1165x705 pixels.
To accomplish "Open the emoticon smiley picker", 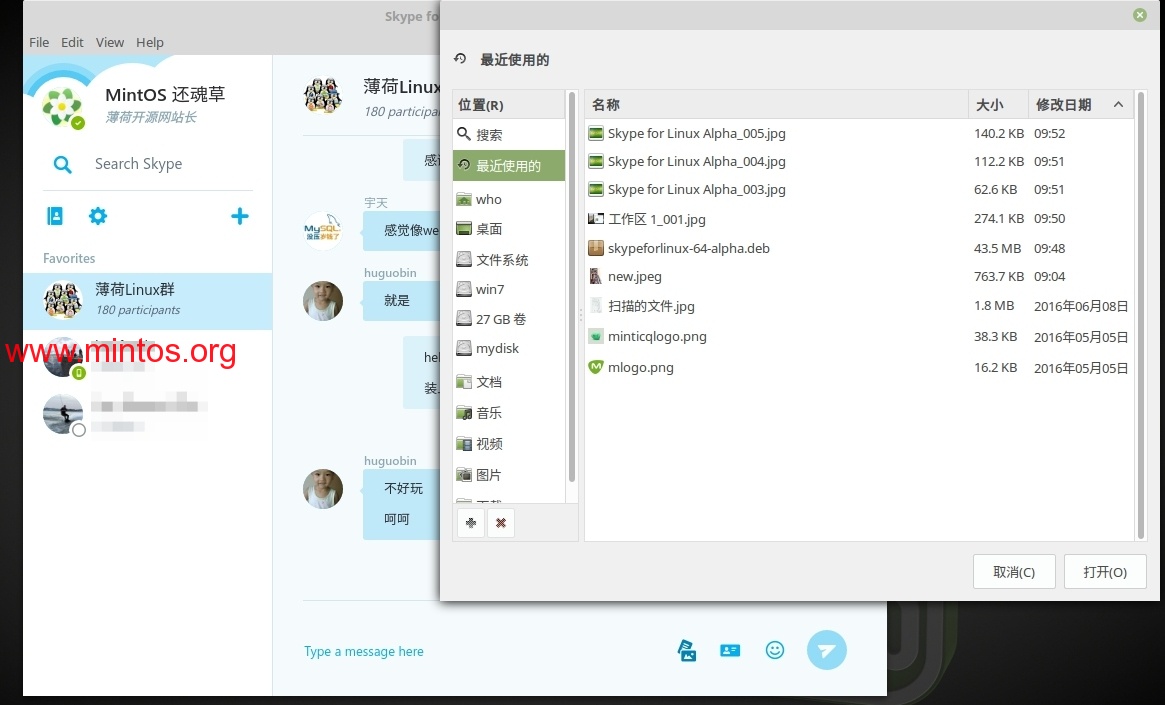I will point(775,650).
